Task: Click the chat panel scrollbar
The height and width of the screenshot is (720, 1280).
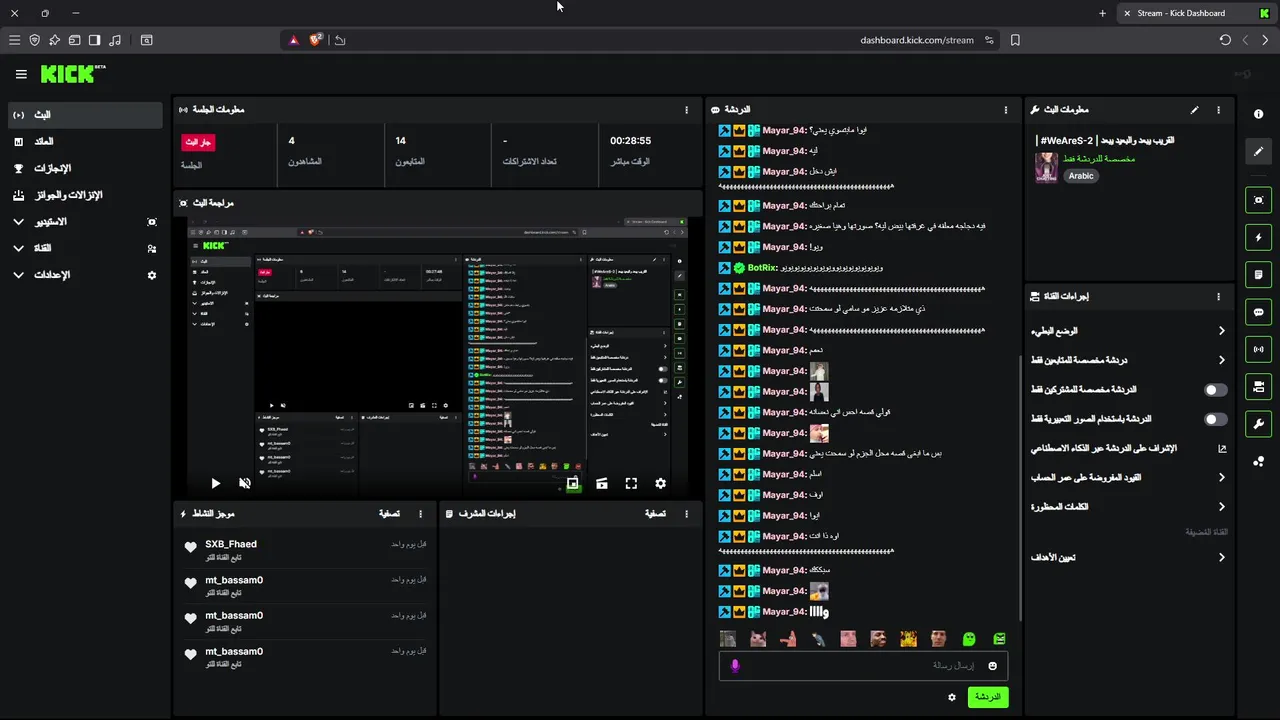Action: coord(1019,487)
